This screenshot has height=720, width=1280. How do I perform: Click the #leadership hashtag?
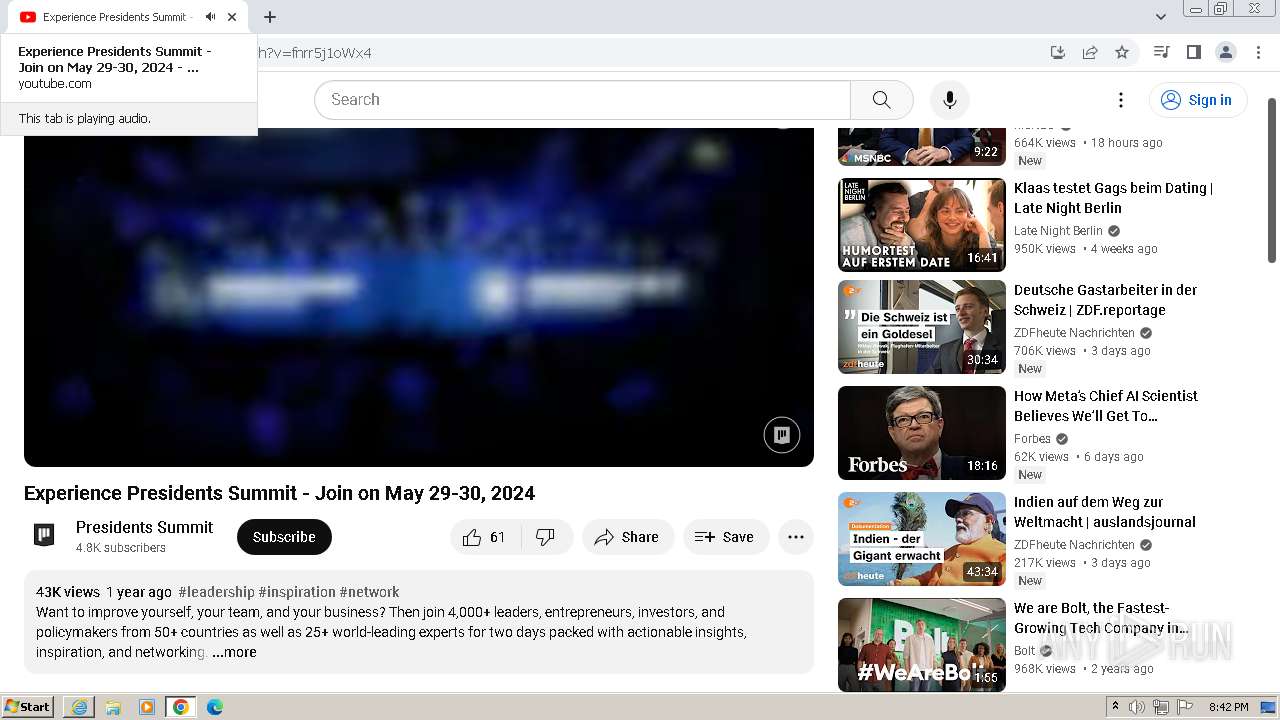tap(216, 592)
